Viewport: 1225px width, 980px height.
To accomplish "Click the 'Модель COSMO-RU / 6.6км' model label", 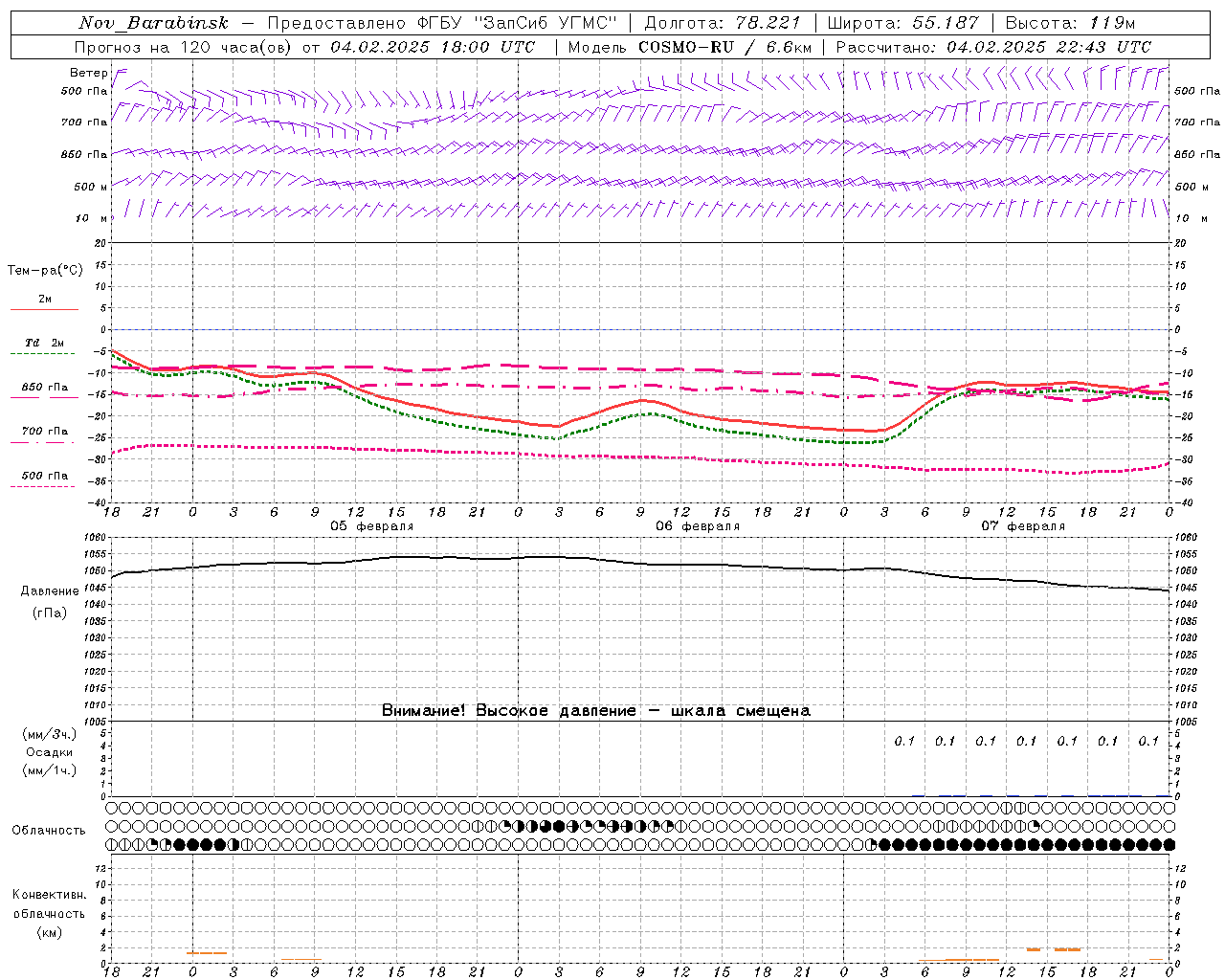I will click(x=690, y=47).
